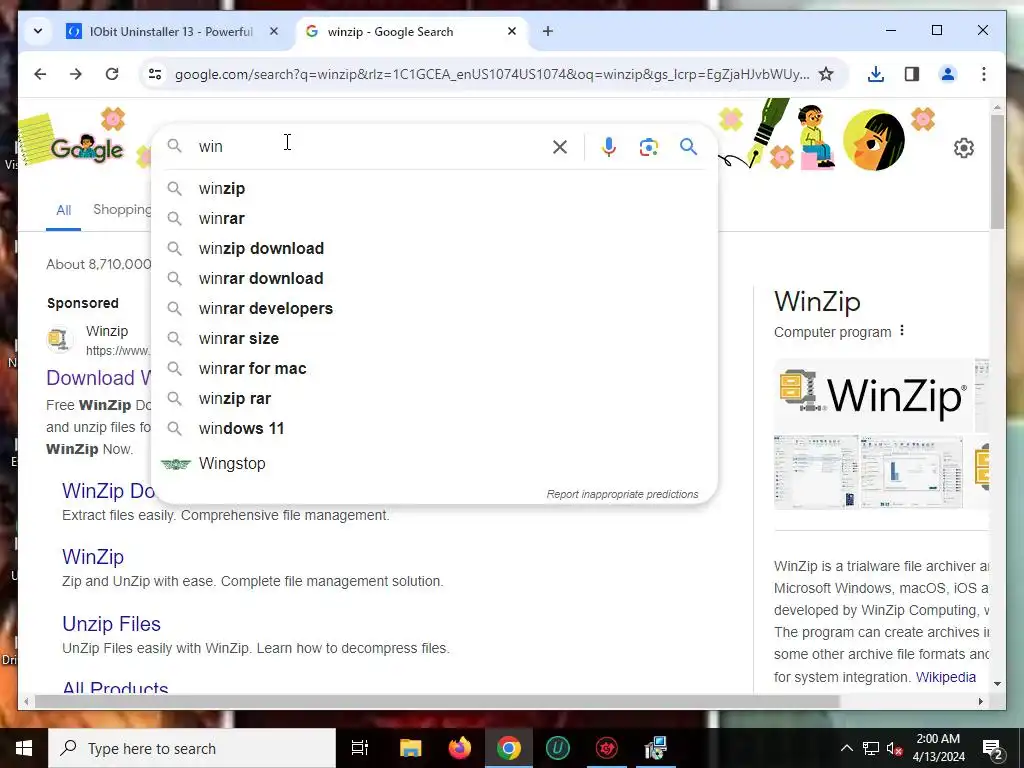Select the All results tab

click(x=63, y=210)
